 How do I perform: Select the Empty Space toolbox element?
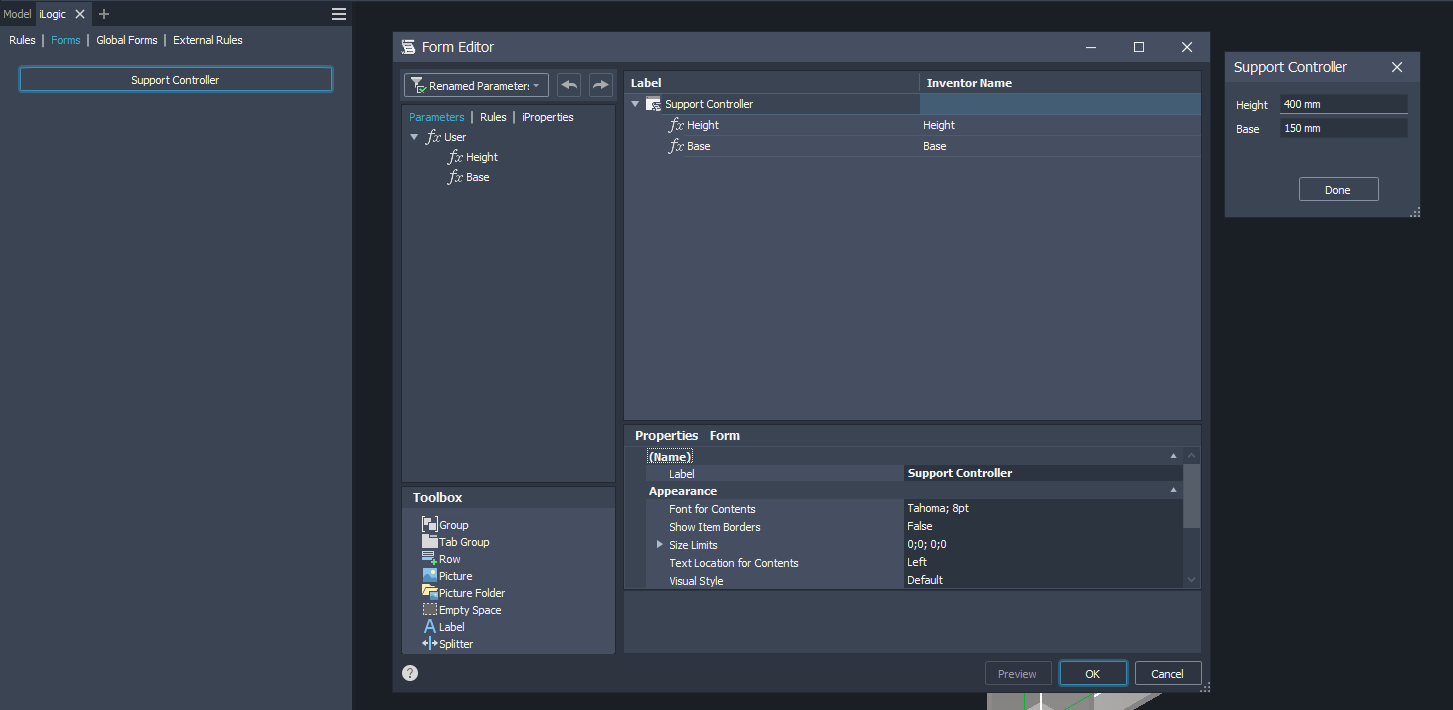coord(468,609)
